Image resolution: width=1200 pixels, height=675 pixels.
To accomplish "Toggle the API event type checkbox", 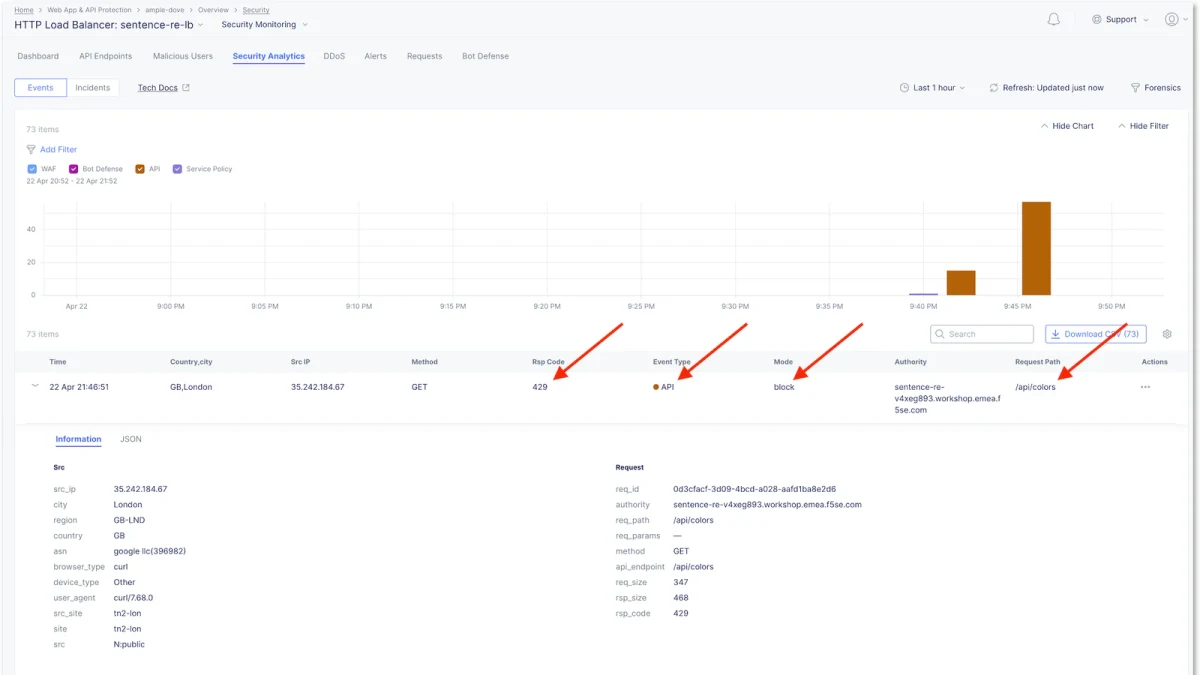I will 140,169.
